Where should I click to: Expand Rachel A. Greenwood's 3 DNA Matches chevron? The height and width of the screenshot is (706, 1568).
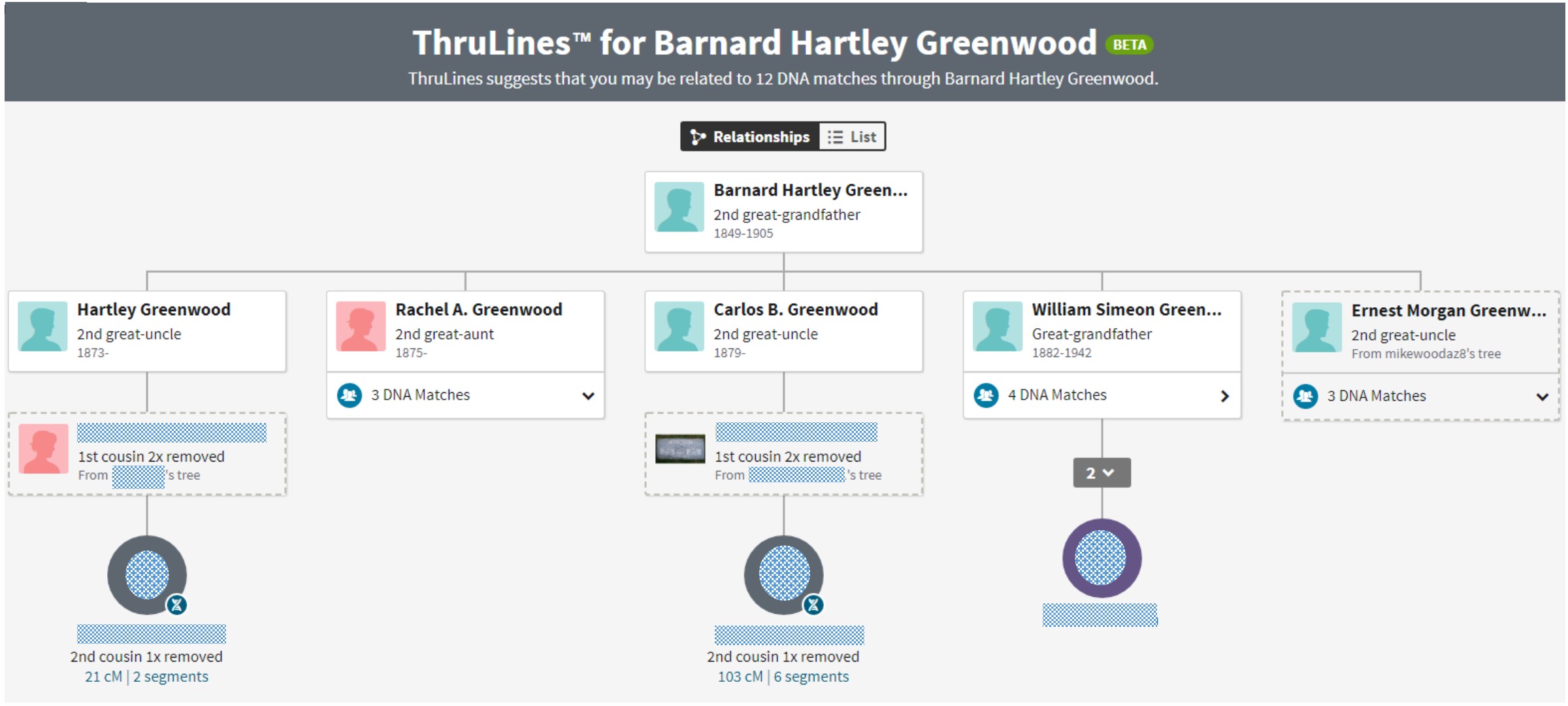[x=588, y=395]
